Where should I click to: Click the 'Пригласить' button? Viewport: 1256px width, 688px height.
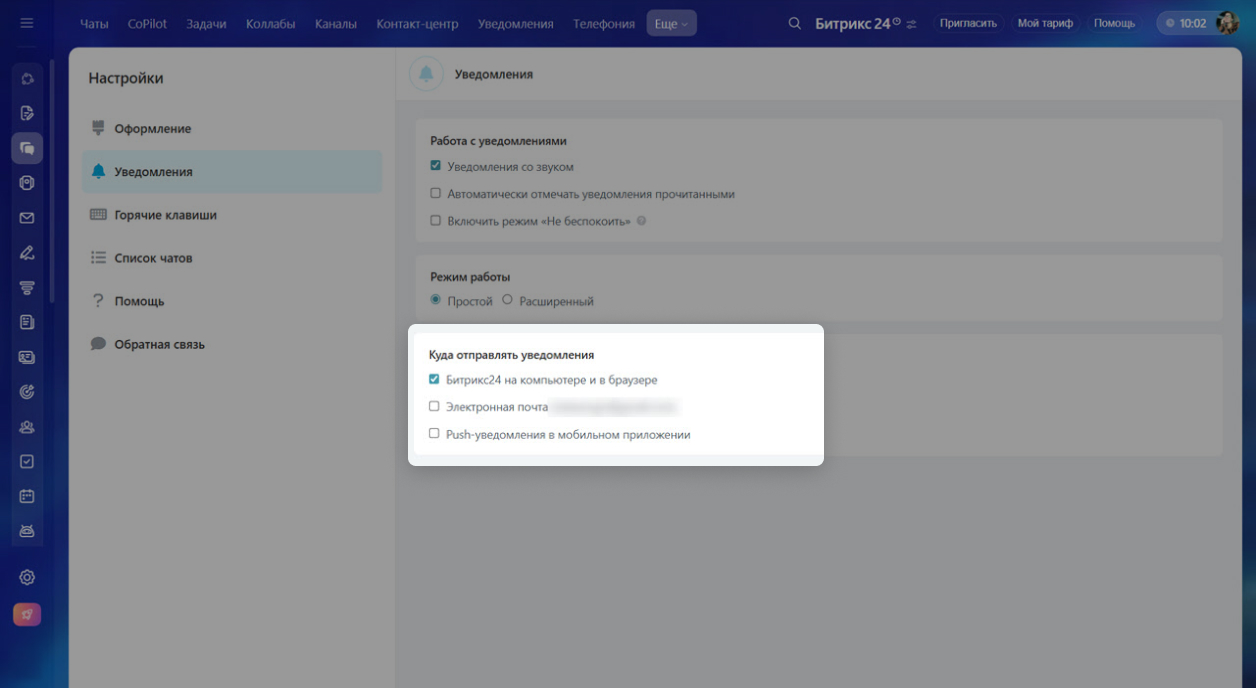tap(968, 23)
